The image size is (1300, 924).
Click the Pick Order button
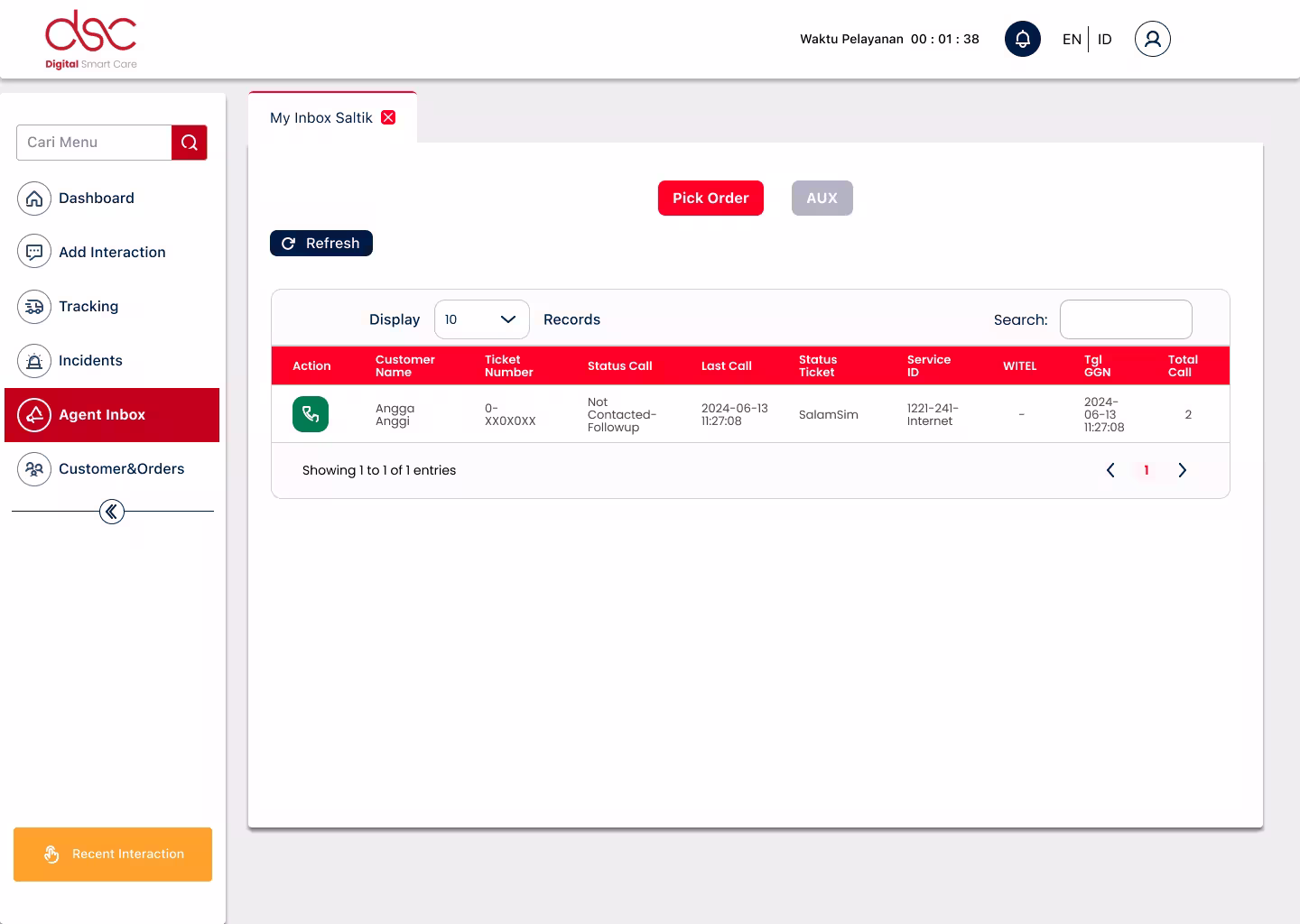pos(710,198)
